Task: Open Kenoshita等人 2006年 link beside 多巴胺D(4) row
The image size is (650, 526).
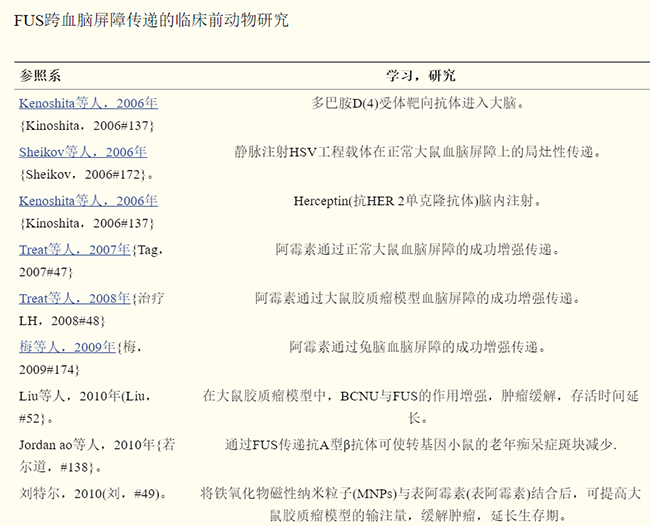Action: pyautogui.click(x=88, y=103)
